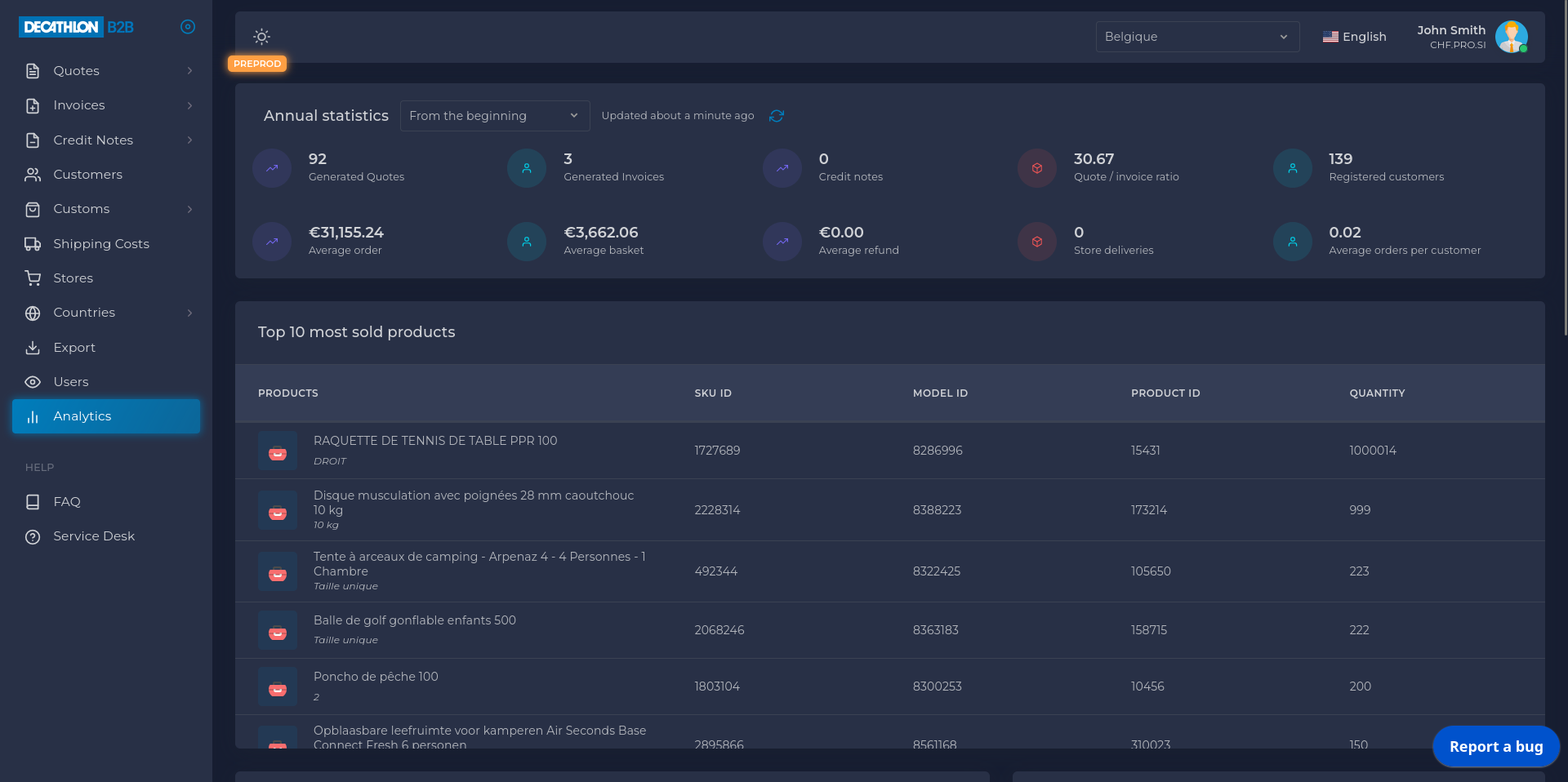
Task: Toggle light mode with the sun icon
Action: (261, 37)
